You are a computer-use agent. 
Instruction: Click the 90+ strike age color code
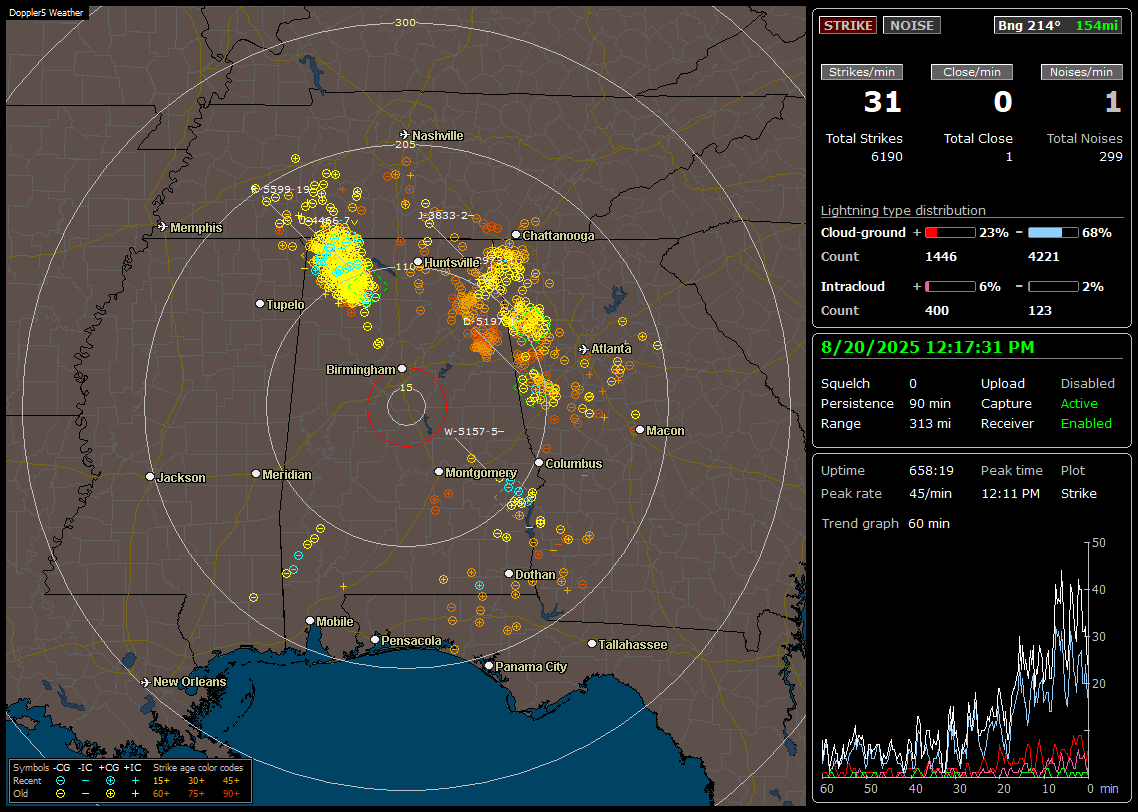pos(231,794)
